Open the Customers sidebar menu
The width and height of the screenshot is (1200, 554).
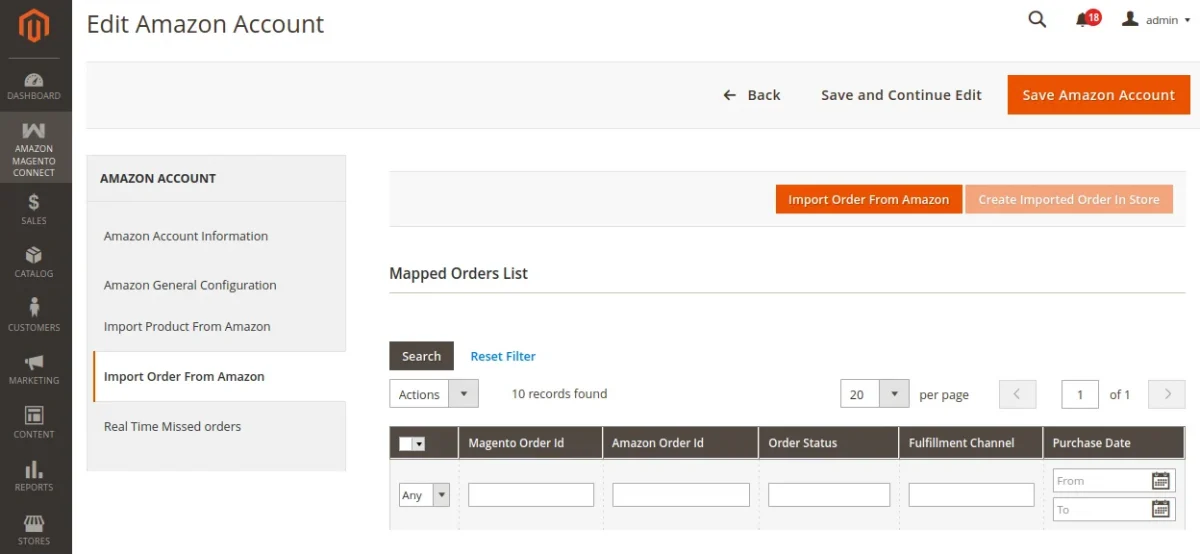tap(34, 315)
